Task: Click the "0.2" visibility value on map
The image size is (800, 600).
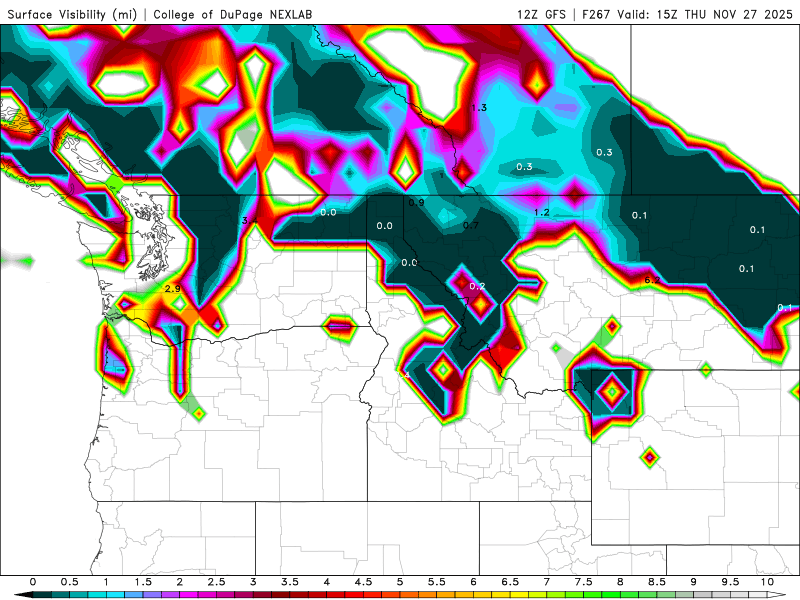Action: pyautogui.click(x=477, y=286)
